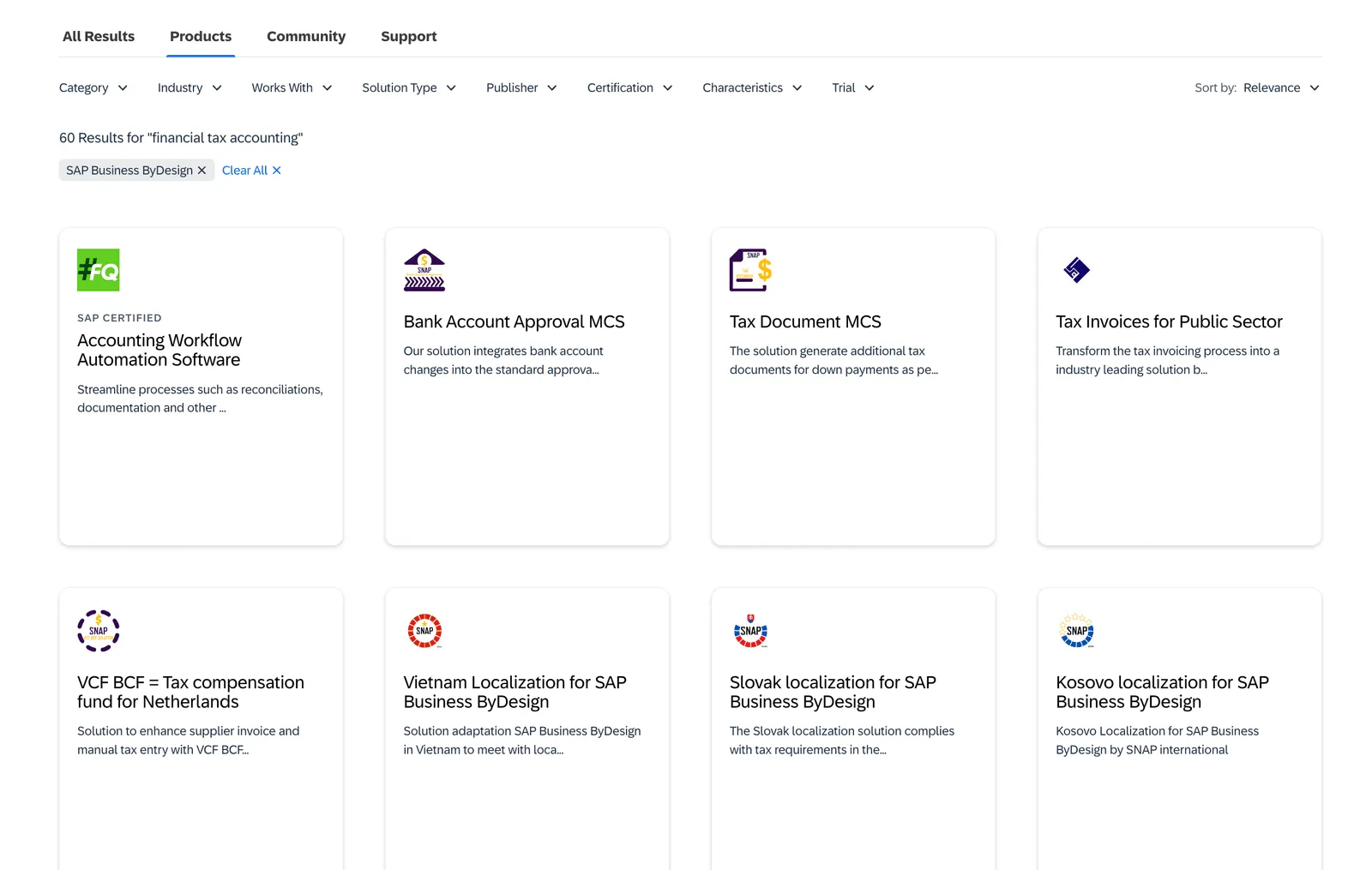Expand the Publisher filter dropdown
The width and height of the screenshot is (1372, 870).
coord(521,87)
